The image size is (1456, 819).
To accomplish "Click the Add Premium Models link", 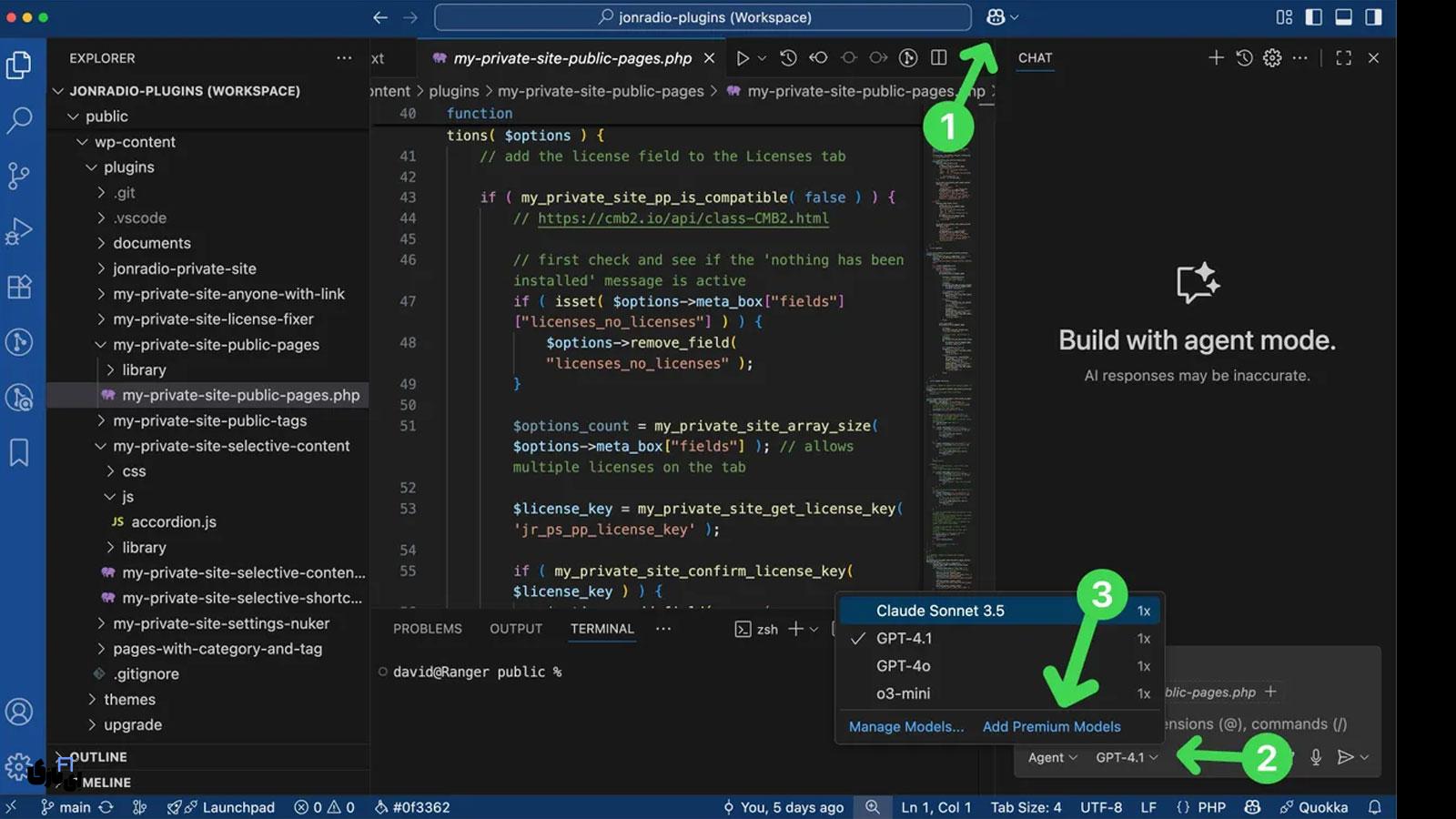I will [1051, 726].
